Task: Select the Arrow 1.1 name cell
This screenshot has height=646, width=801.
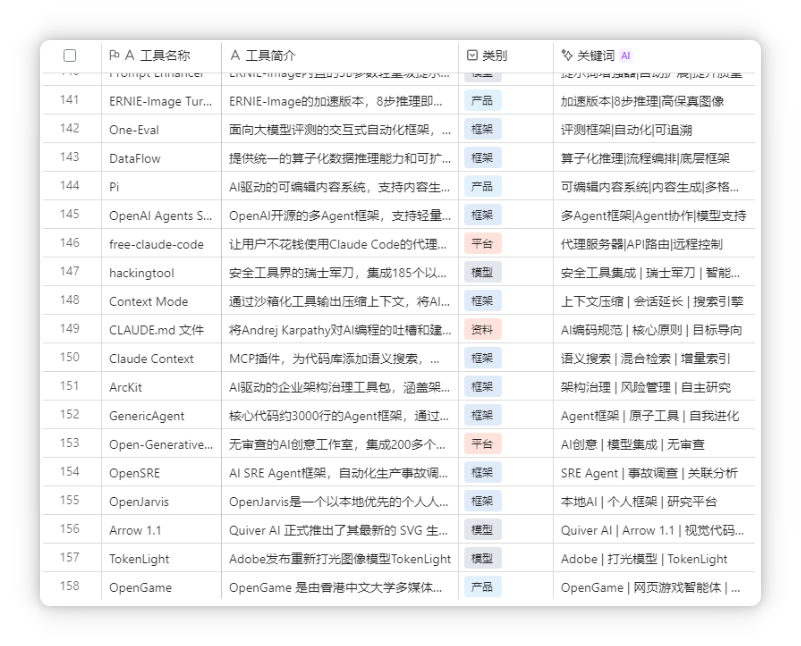Action: (x=161, y=530)
